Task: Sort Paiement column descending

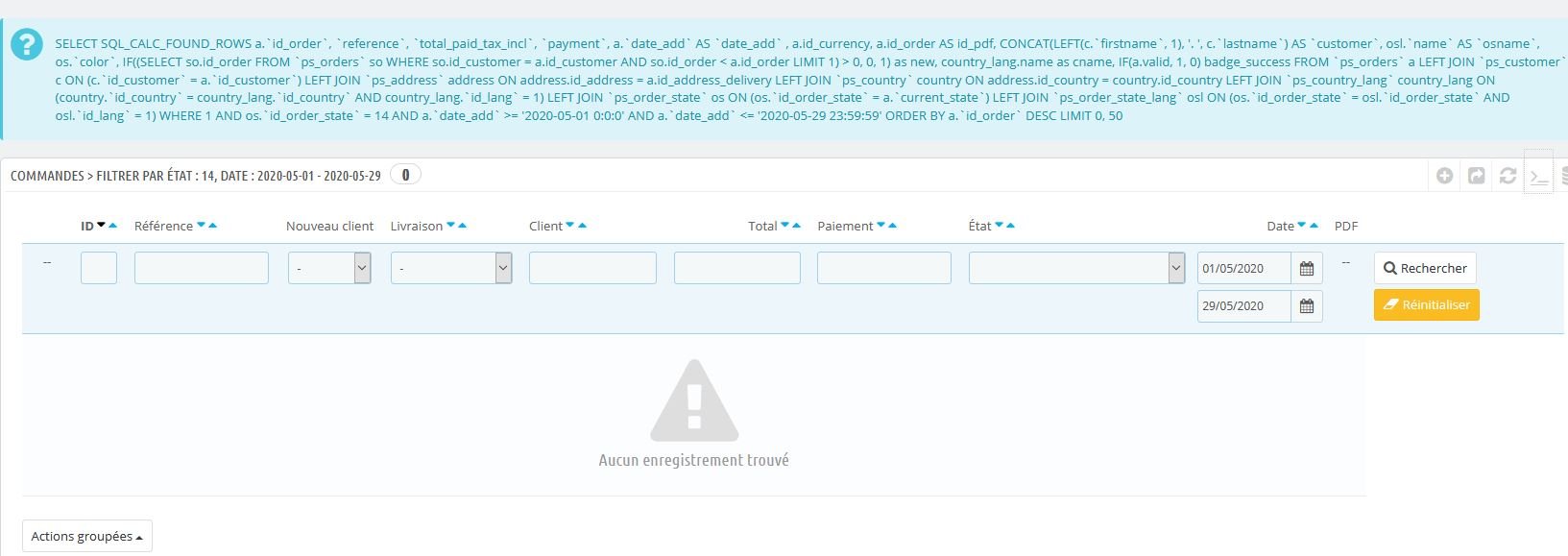Action: click(881, 225)
